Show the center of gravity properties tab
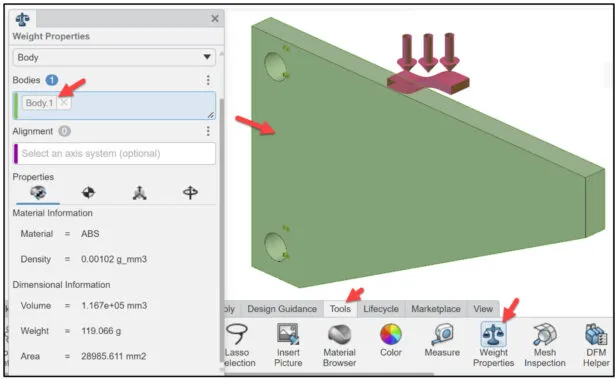This screenshot has width=615, height=379. 88,192
